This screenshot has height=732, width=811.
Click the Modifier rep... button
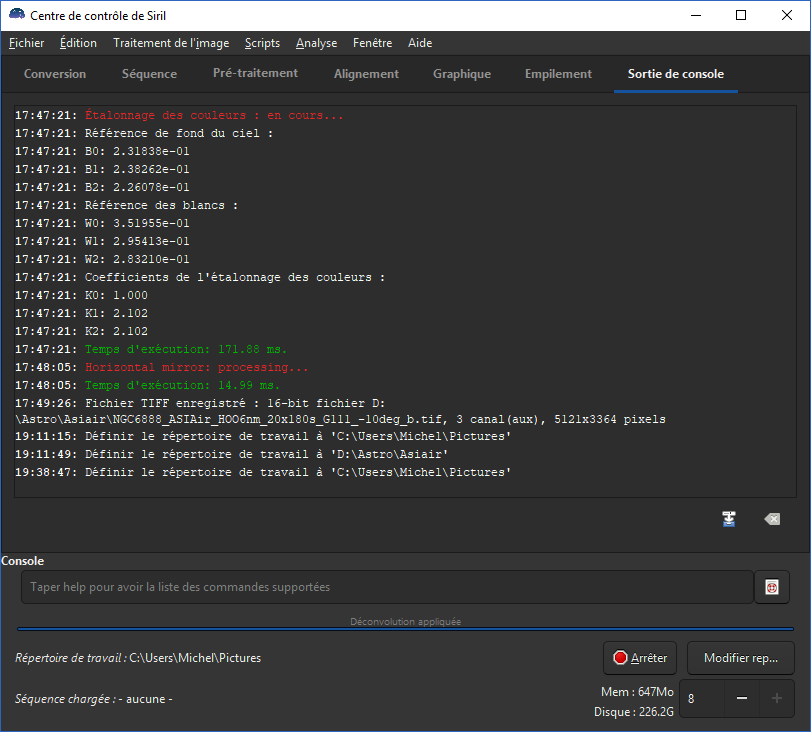tap(741, 658)
